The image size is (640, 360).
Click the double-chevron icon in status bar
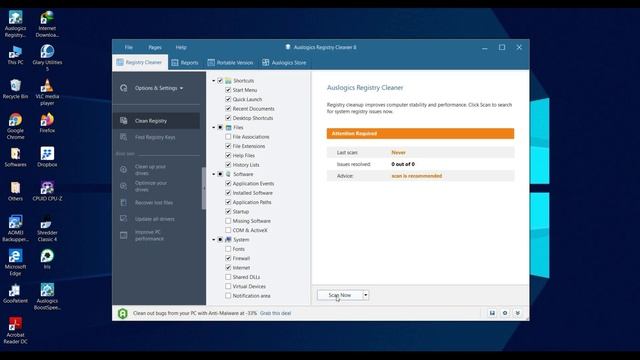coord(518,313)
